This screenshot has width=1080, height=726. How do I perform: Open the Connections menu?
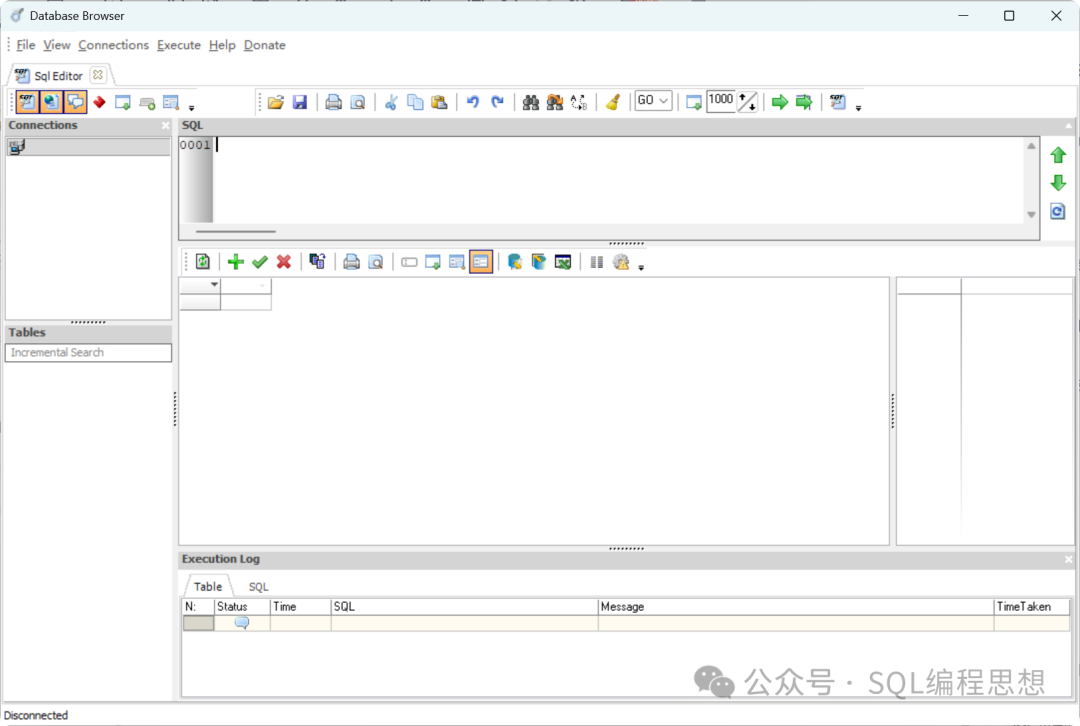113,45
